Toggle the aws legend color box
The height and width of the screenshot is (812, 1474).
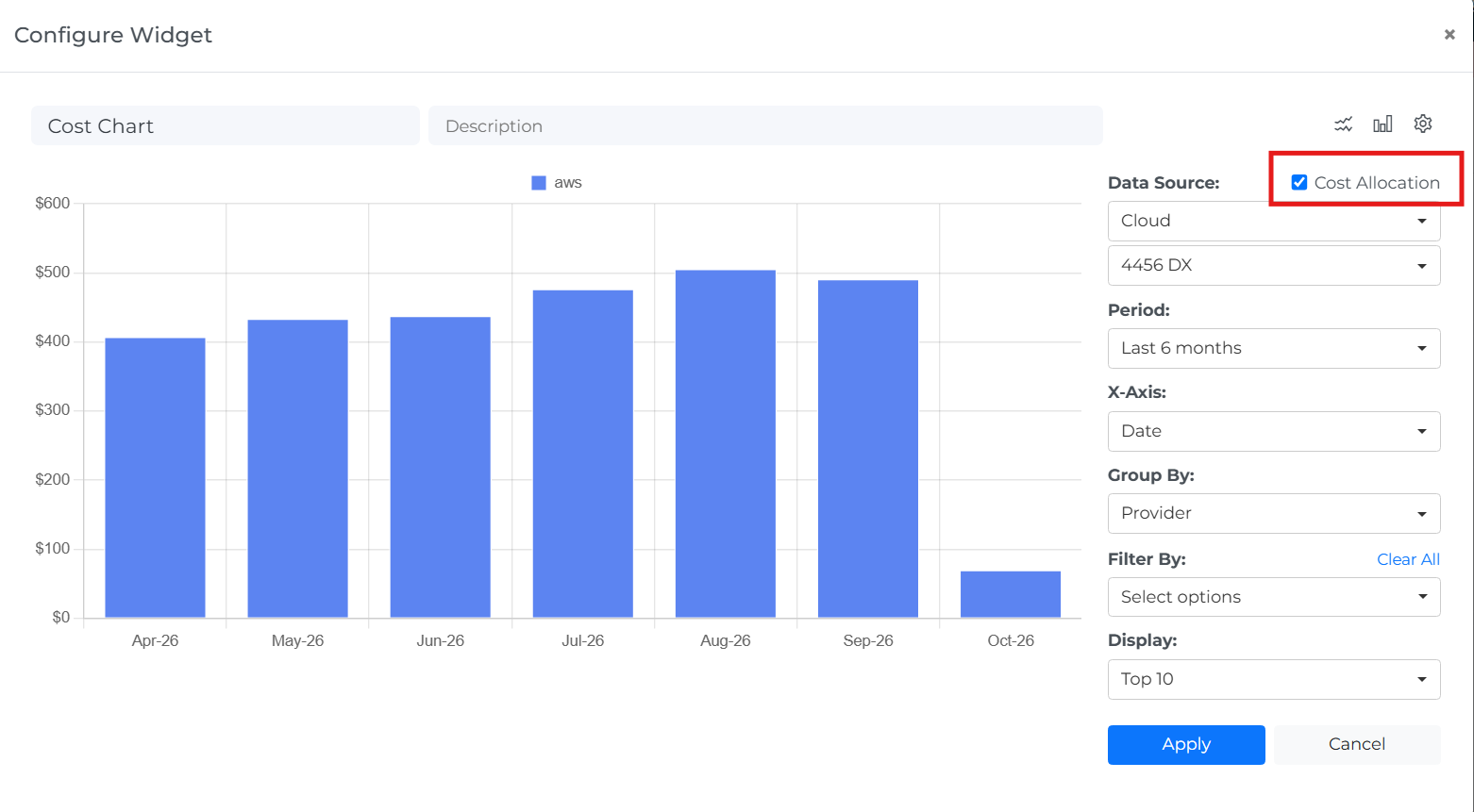[x=539, y=183]
